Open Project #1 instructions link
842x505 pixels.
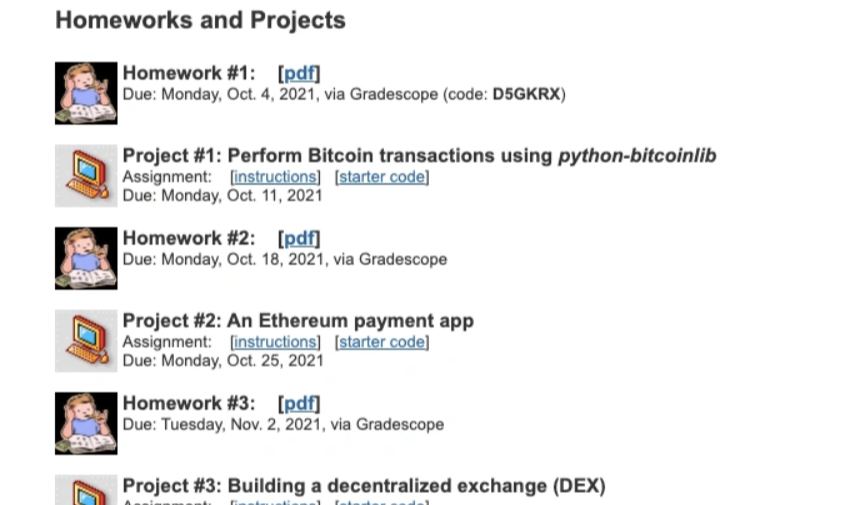click(x=275, y=177)
